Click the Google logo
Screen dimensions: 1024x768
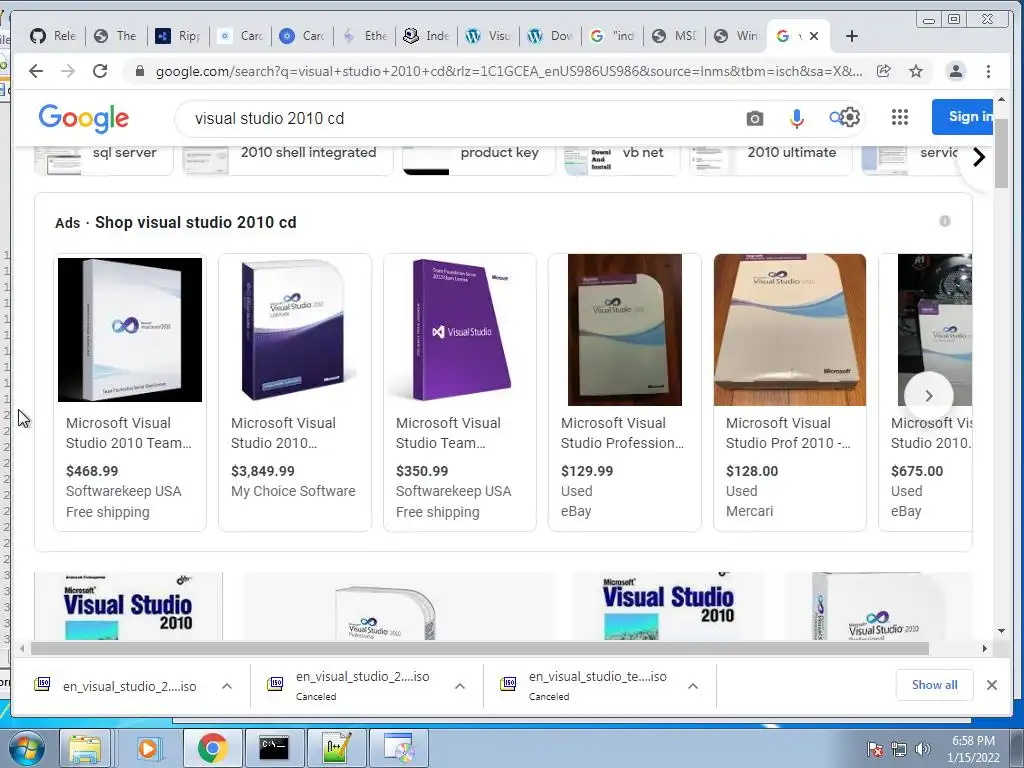pyautogui.click(x=84, y=118)
